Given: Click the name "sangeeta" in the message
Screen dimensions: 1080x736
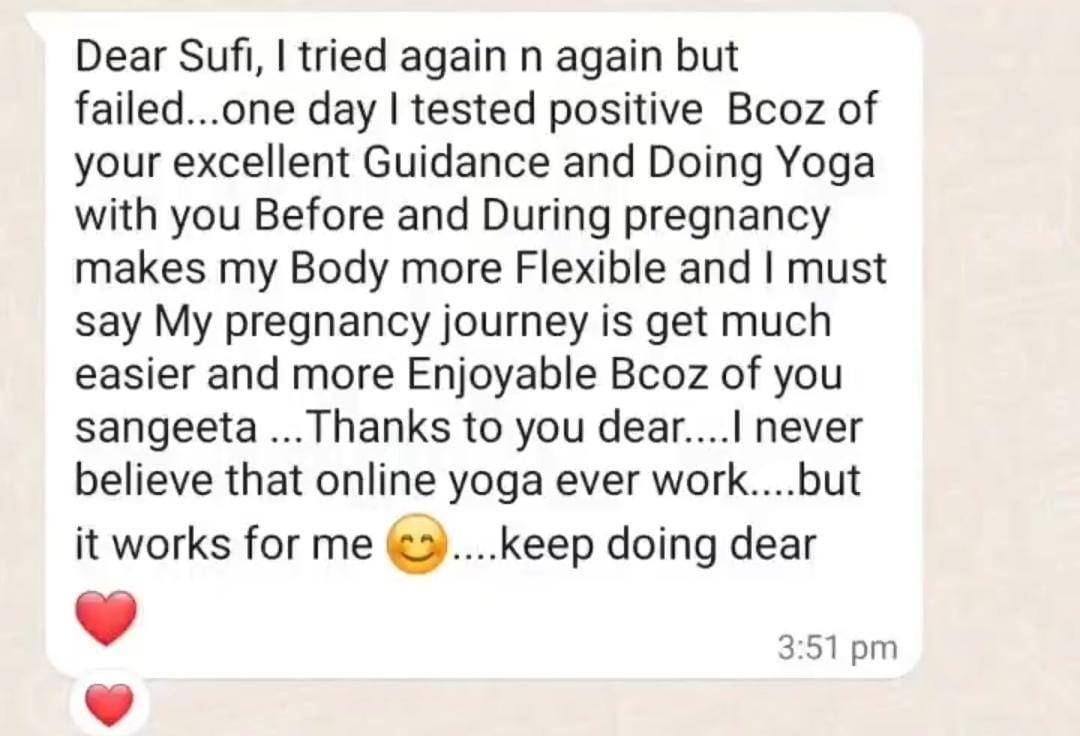Looking at the screenshot, I should [x=165, y=428].
